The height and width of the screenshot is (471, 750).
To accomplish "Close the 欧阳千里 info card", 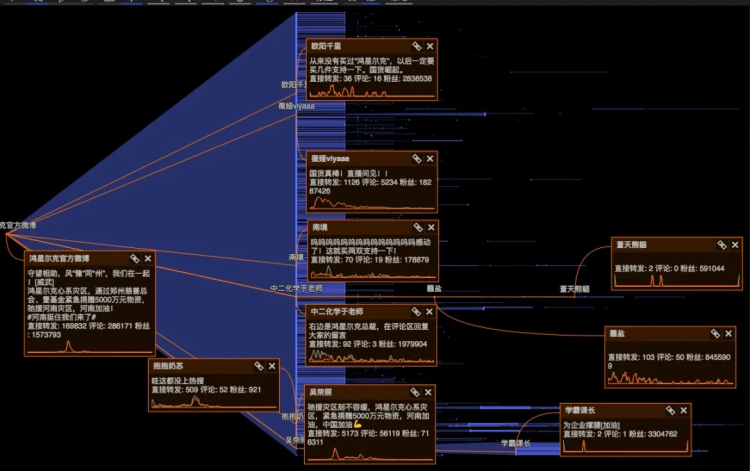I will click(430, 46).
